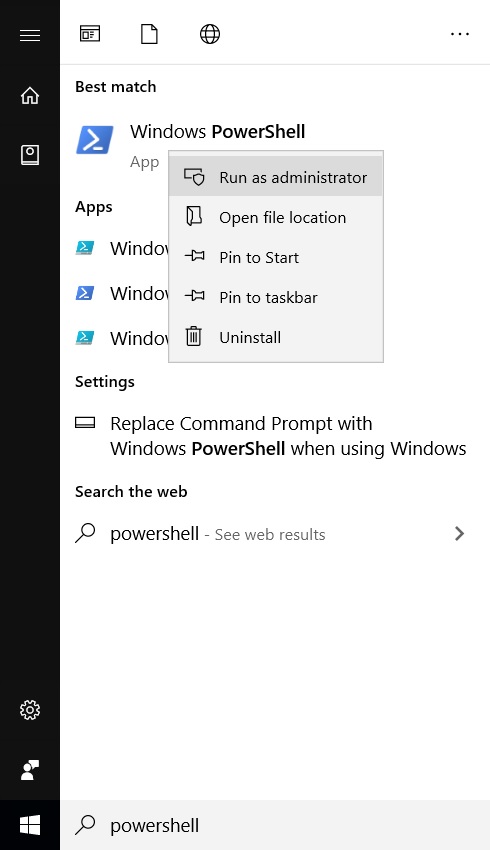Choose Run as administrator from the context menu
Screen dimensions: 490x850
point(276,177)
